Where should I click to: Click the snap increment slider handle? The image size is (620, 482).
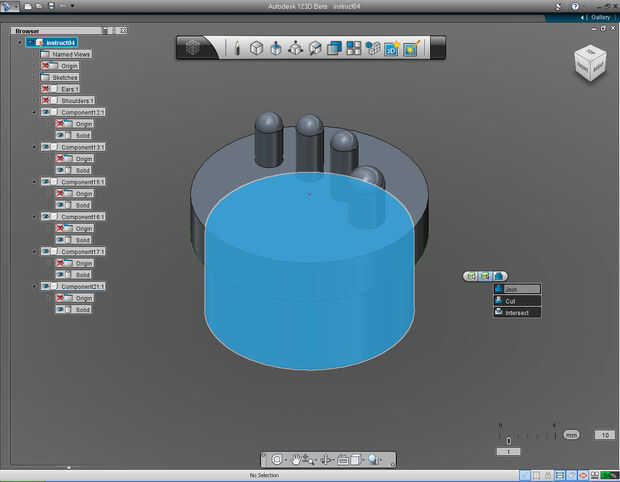click(509, 440)
